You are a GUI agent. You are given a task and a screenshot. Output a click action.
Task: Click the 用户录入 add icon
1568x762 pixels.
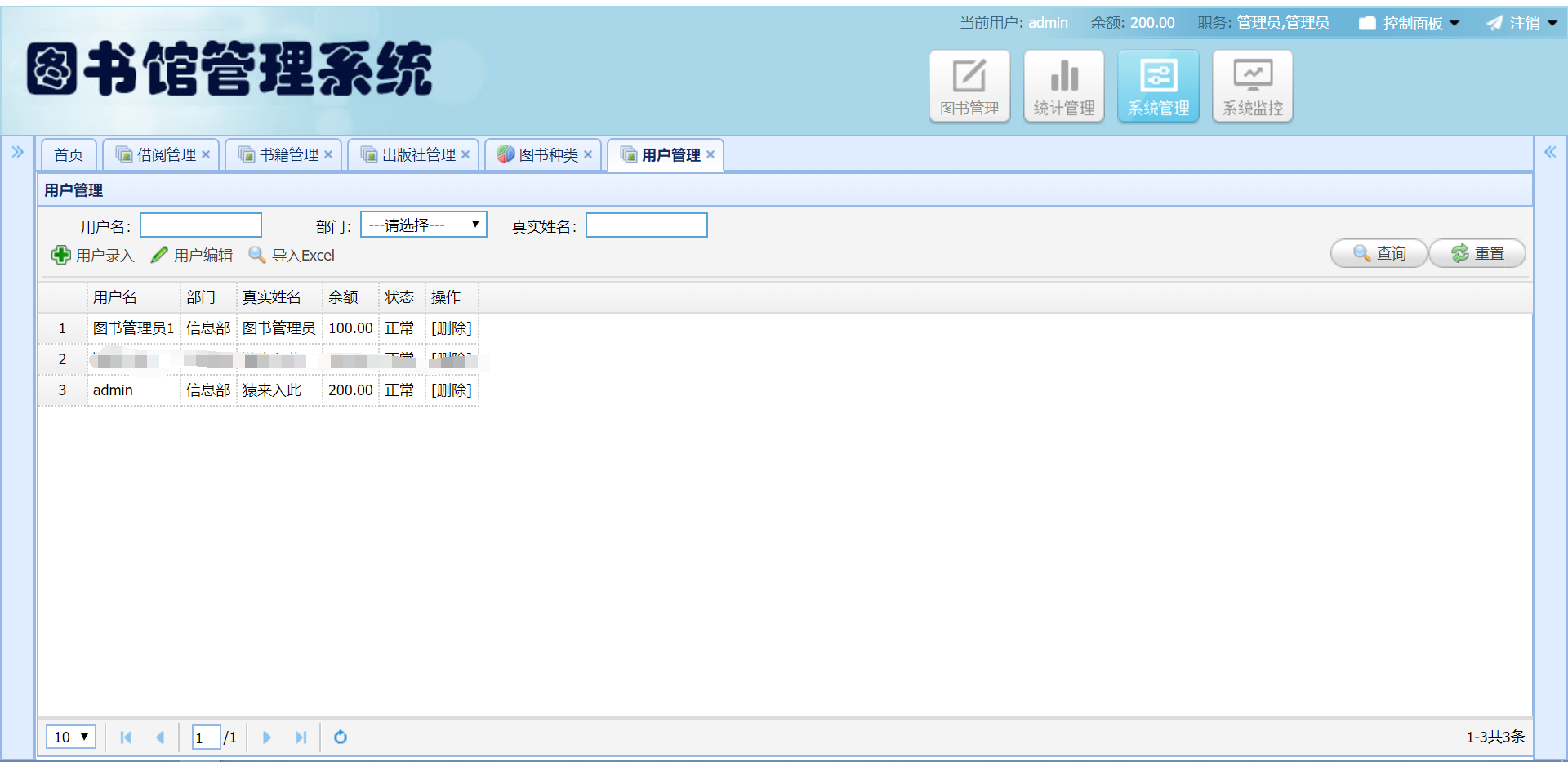(61, 255)
